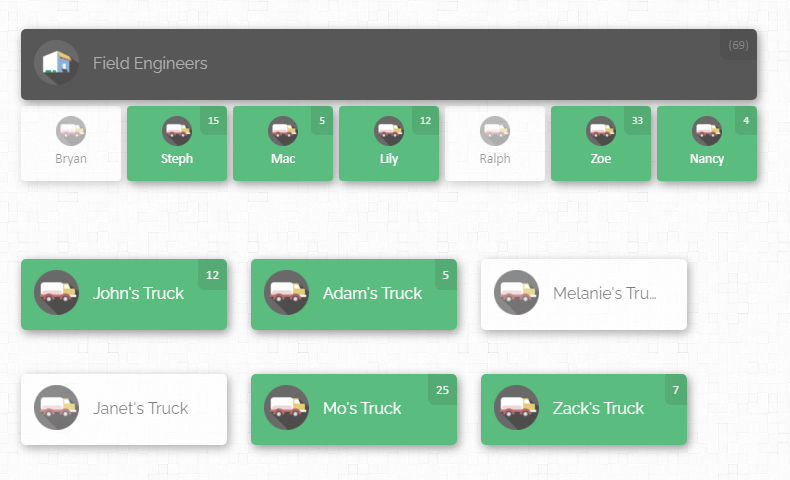The width and height of the screenshot is (790, 480).
Task: Open the Lily engineer tile
Action: click(389, 146)
